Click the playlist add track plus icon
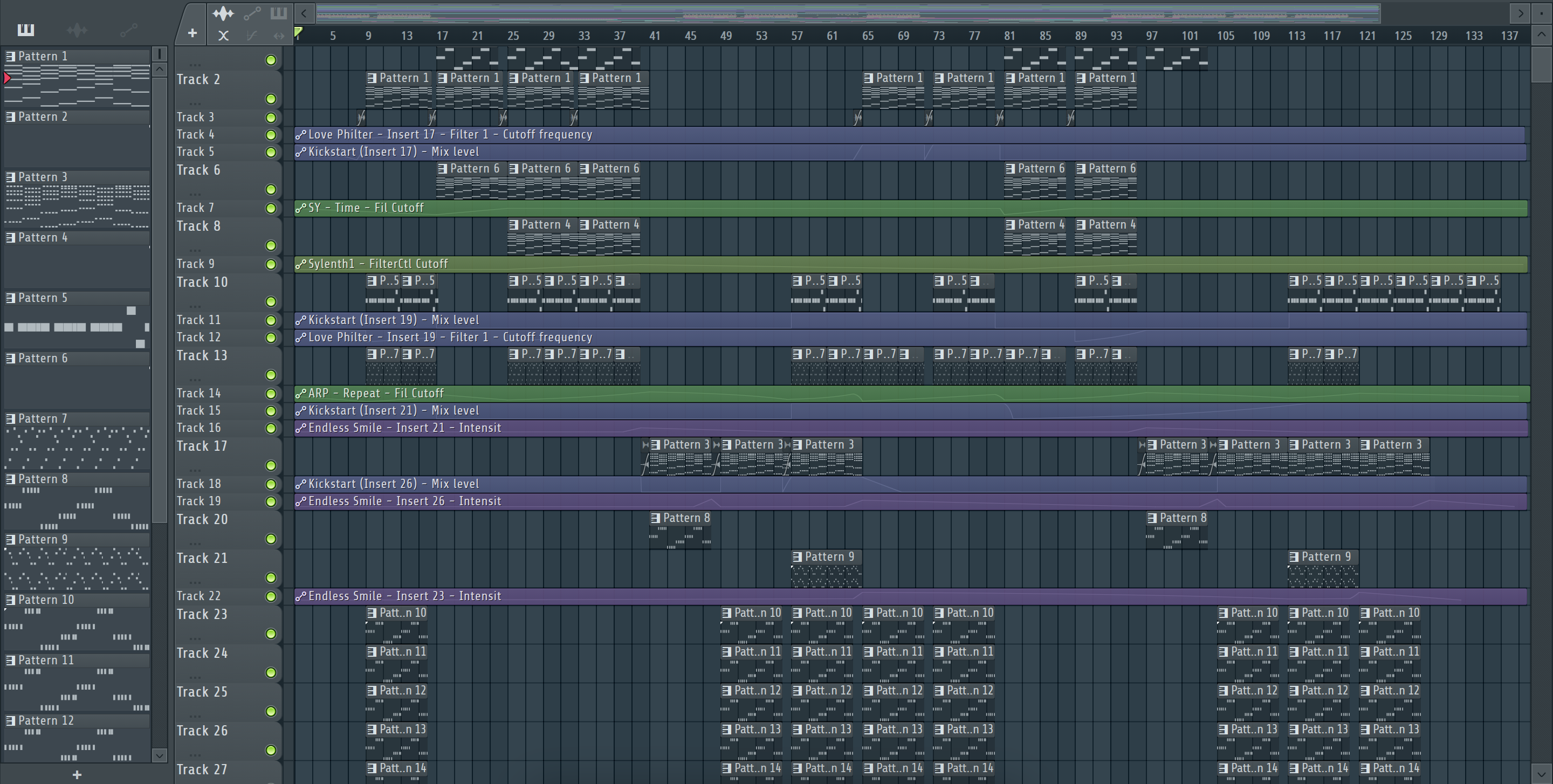This screenshot has width=1553, height=784. click(x=193, y=34)
